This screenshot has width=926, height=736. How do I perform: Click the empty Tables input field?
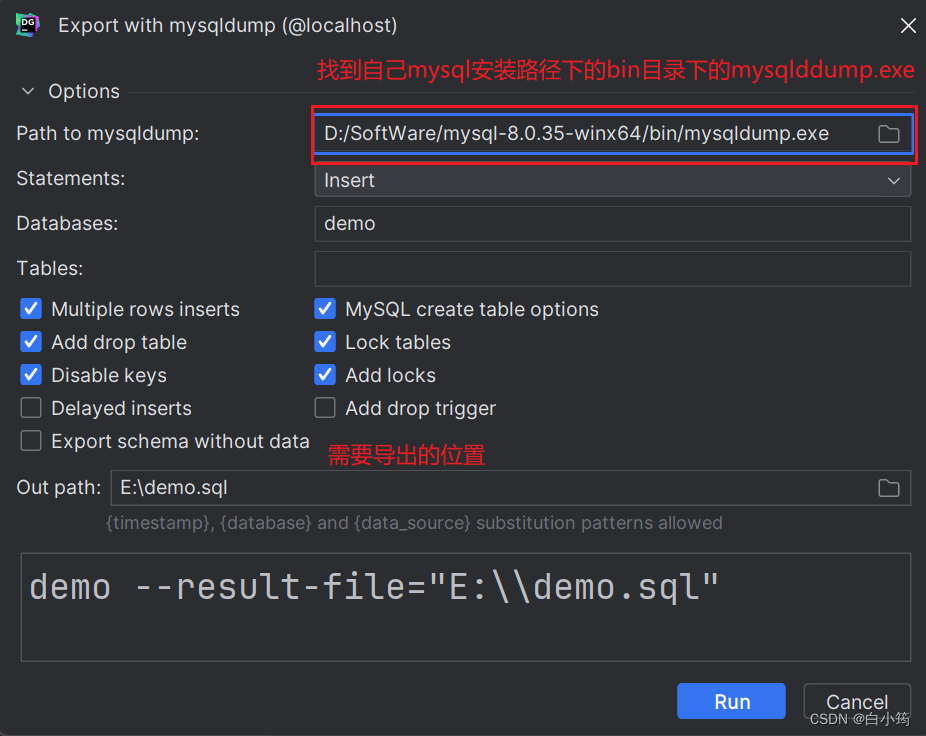click(612, 269)
